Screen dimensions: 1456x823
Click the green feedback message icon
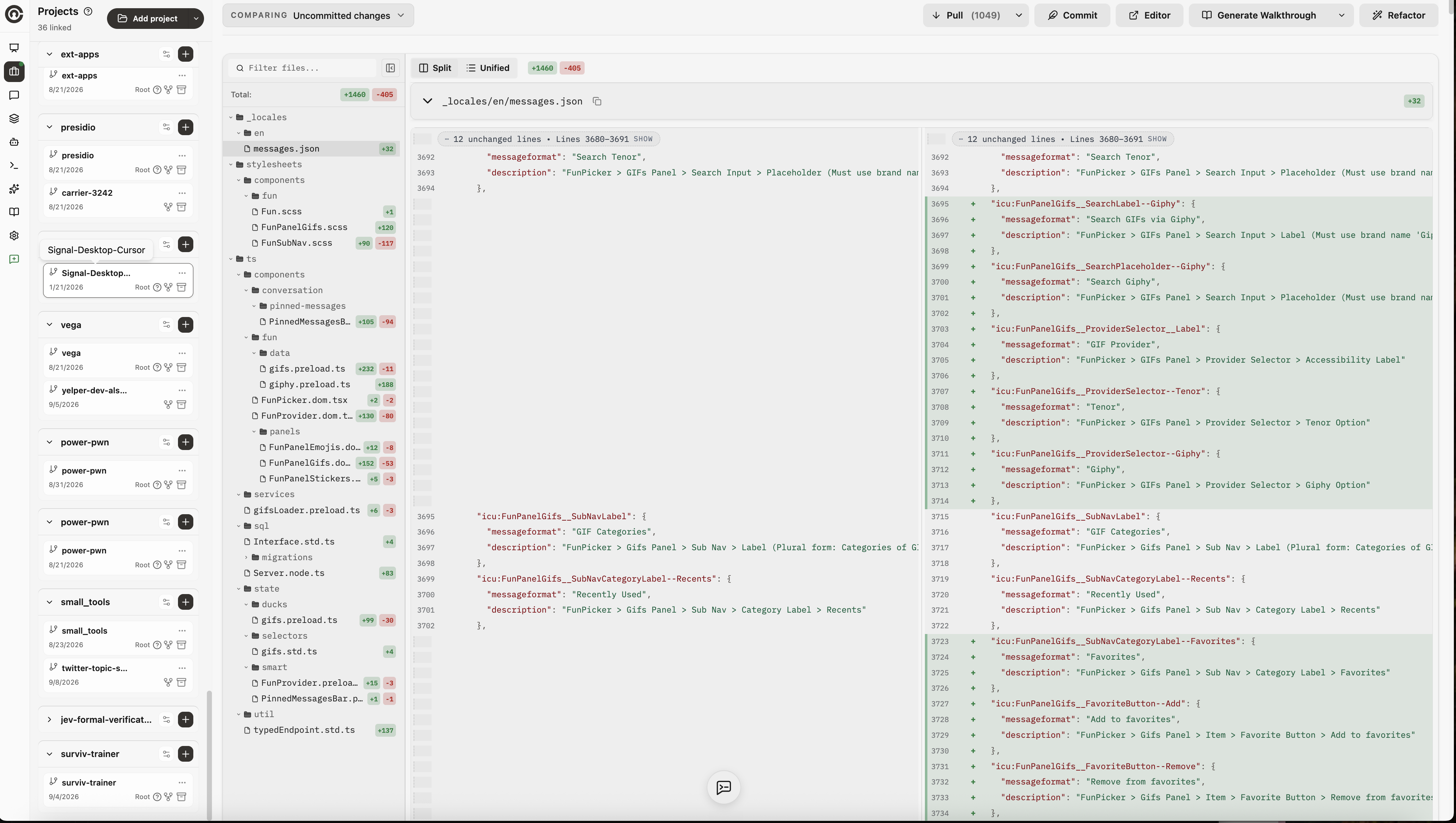pos(14,259)
